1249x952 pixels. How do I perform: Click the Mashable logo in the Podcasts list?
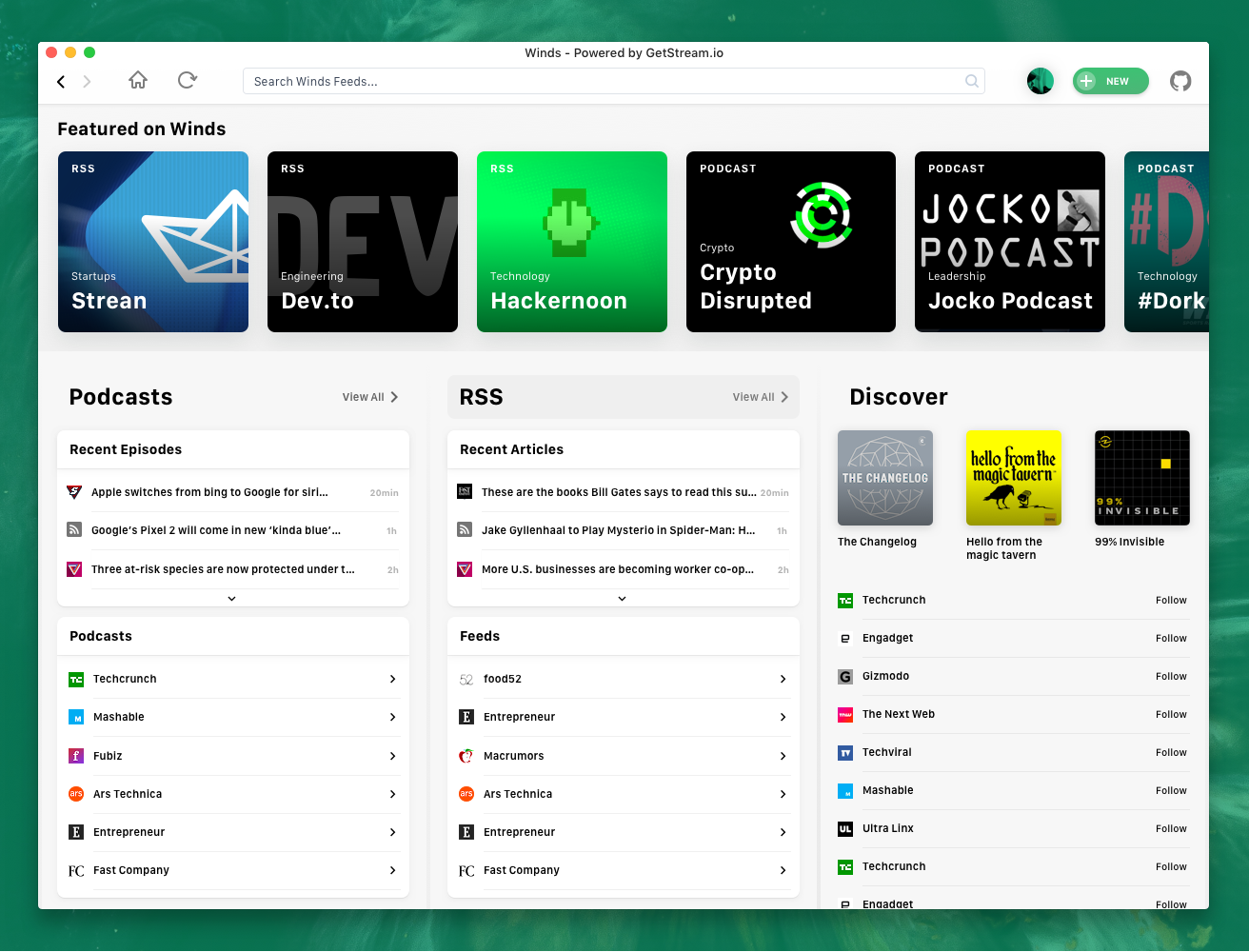pos(76,718)
